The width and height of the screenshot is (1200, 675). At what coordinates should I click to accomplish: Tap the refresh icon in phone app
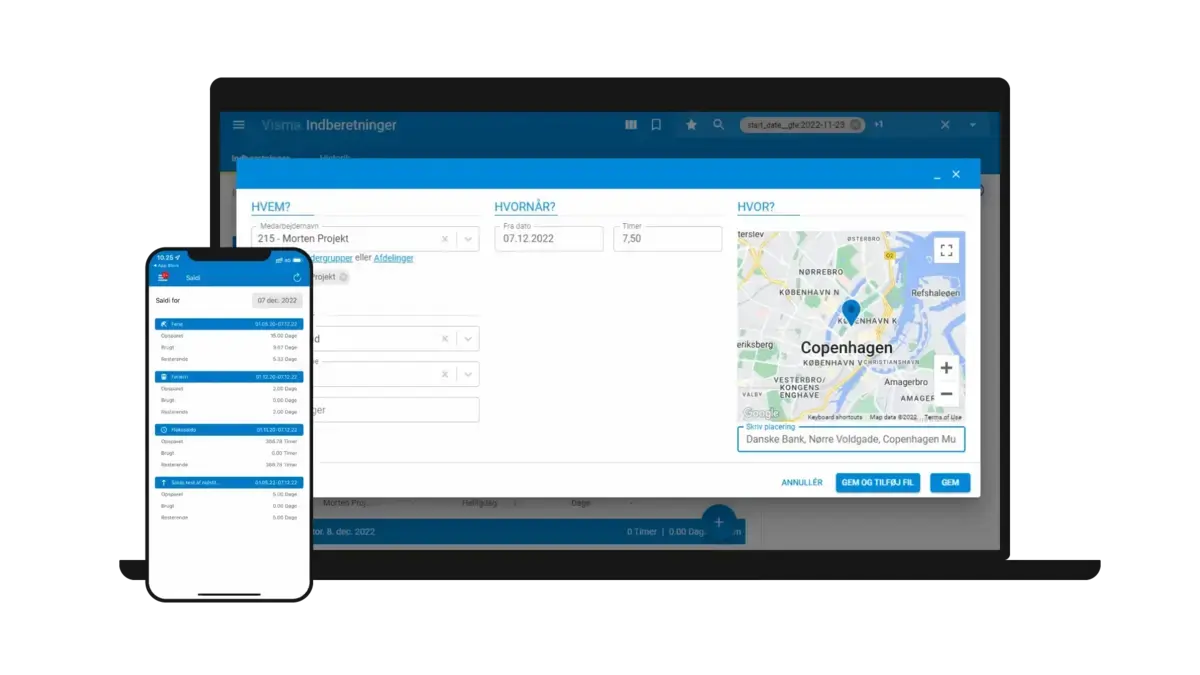pyautogui.click(x=297, y=277)
